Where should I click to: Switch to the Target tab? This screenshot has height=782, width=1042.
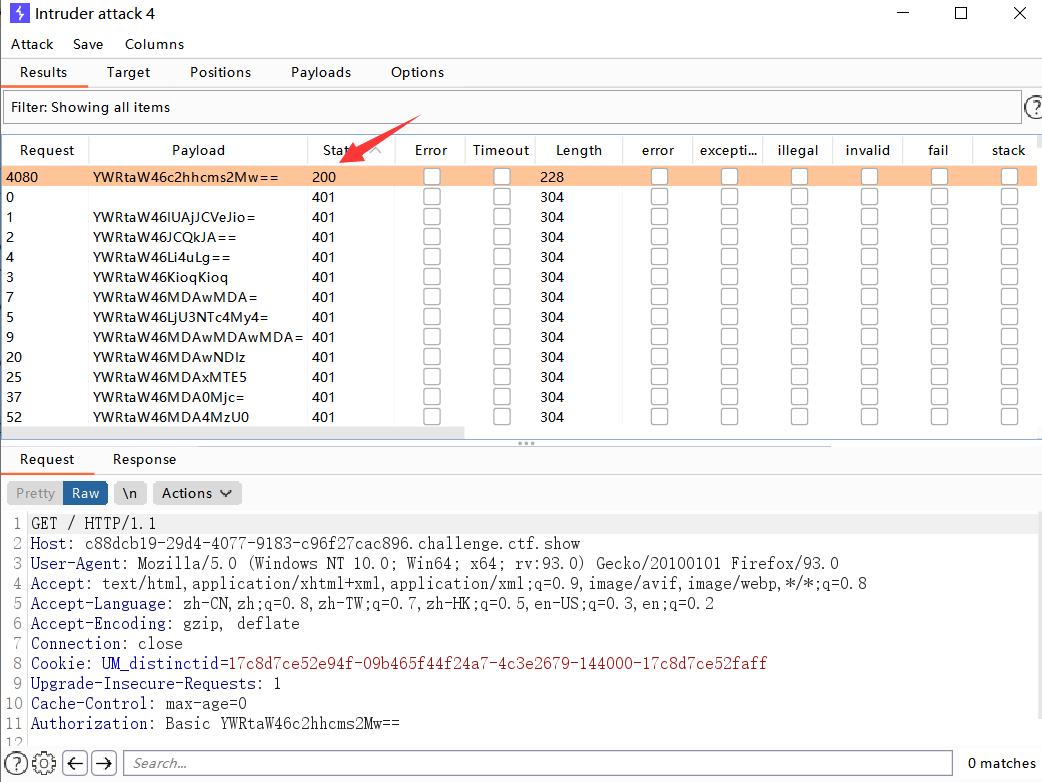coord(128,72)
